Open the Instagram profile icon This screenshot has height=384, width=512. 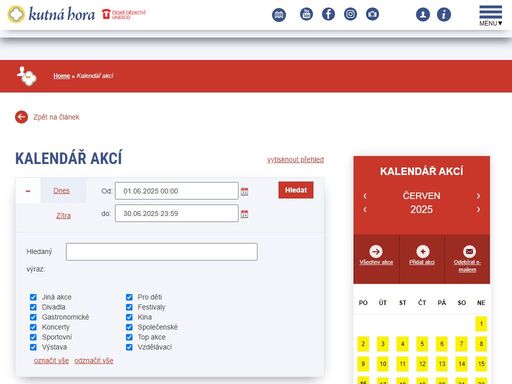pos(350,14)
